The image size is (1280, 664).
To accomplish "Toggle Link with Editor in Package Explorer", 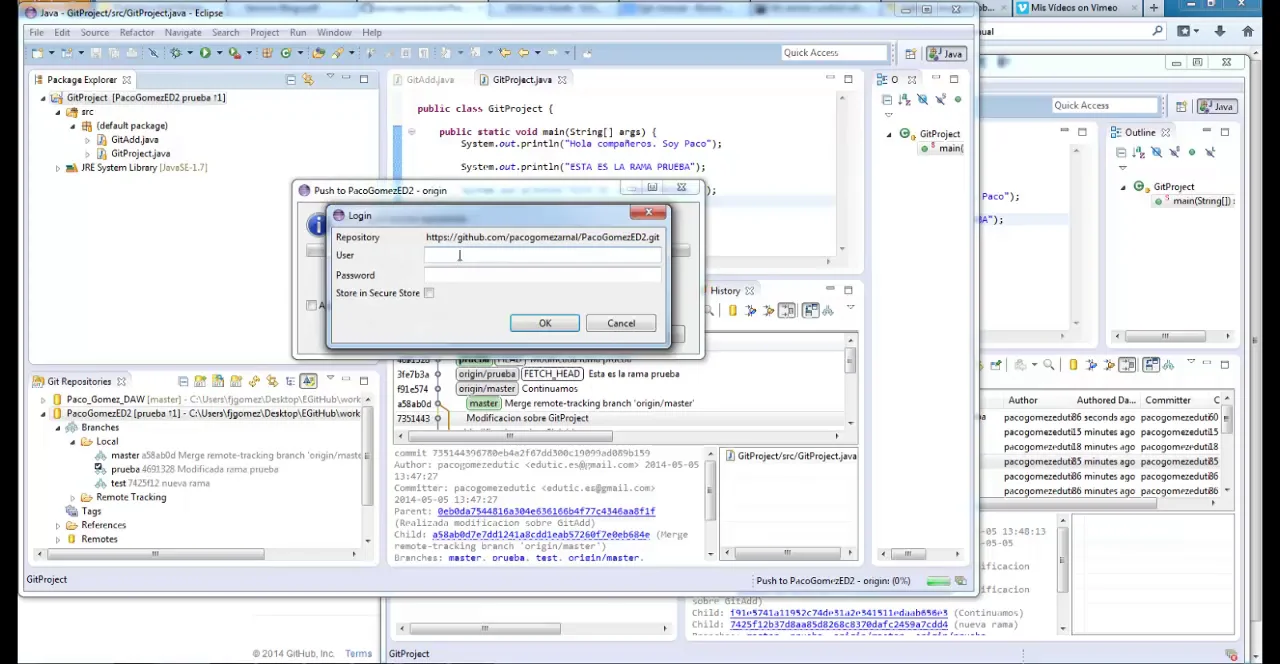I will click(307, 79).
